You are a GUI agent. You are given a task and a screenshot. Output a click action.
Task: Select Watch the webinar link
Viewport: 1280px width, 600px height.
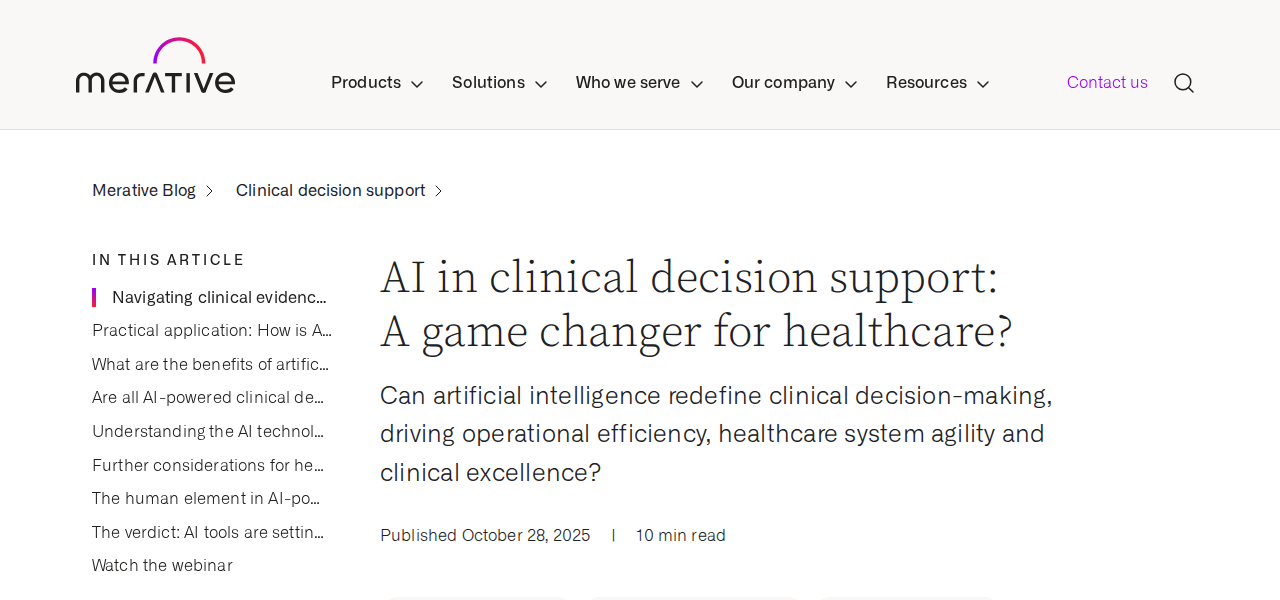tap(162, 566)
